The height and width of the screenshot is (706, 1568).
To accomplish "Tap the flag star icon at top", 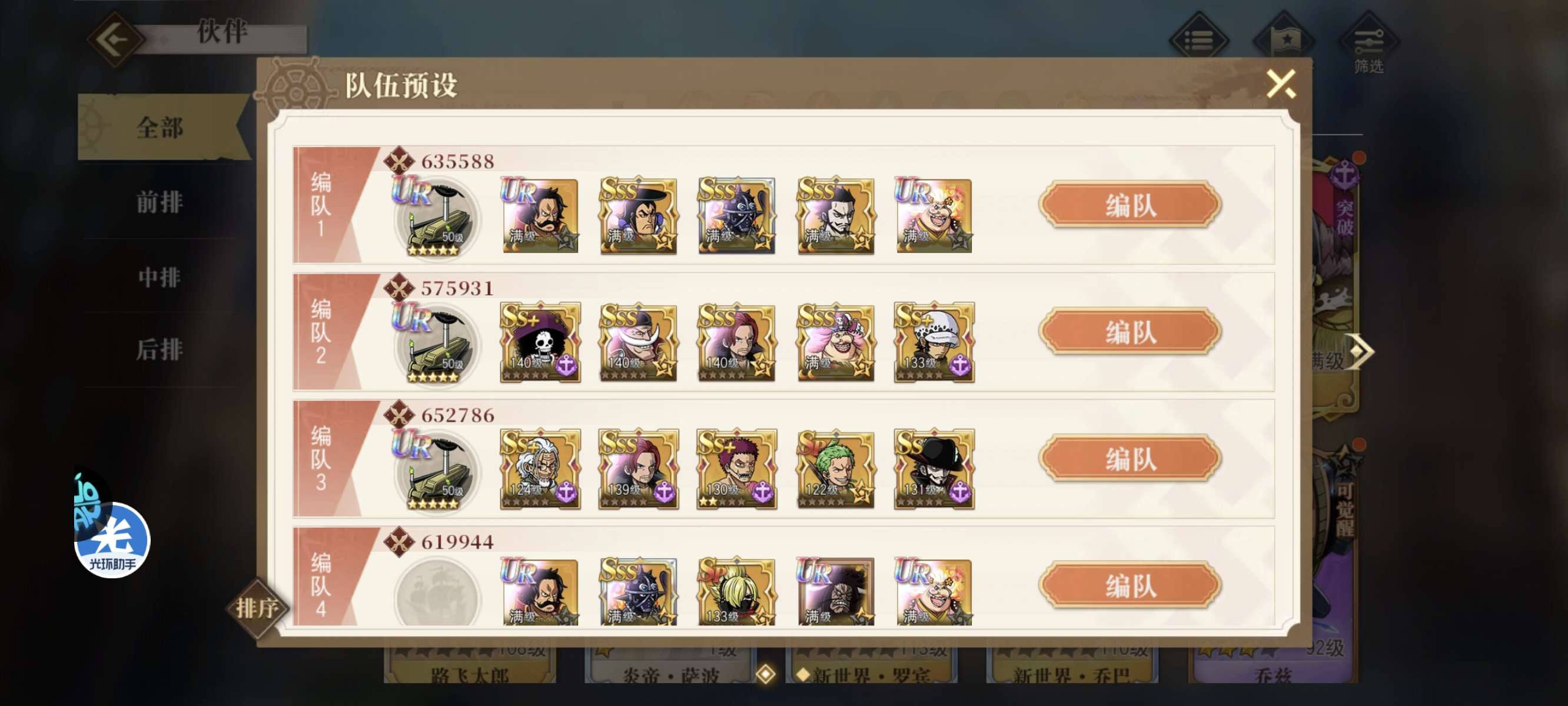I will (x=1284, y=40).
